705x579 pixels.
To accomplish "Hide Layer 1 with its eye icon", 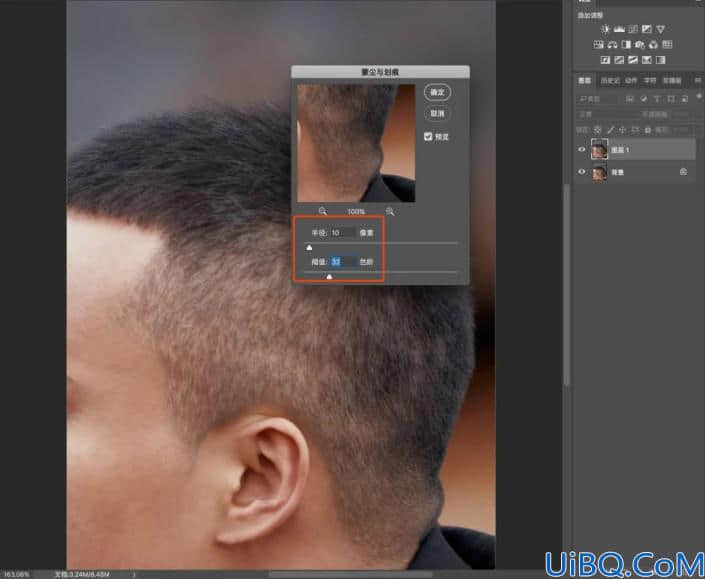I will tap(582, 150).
